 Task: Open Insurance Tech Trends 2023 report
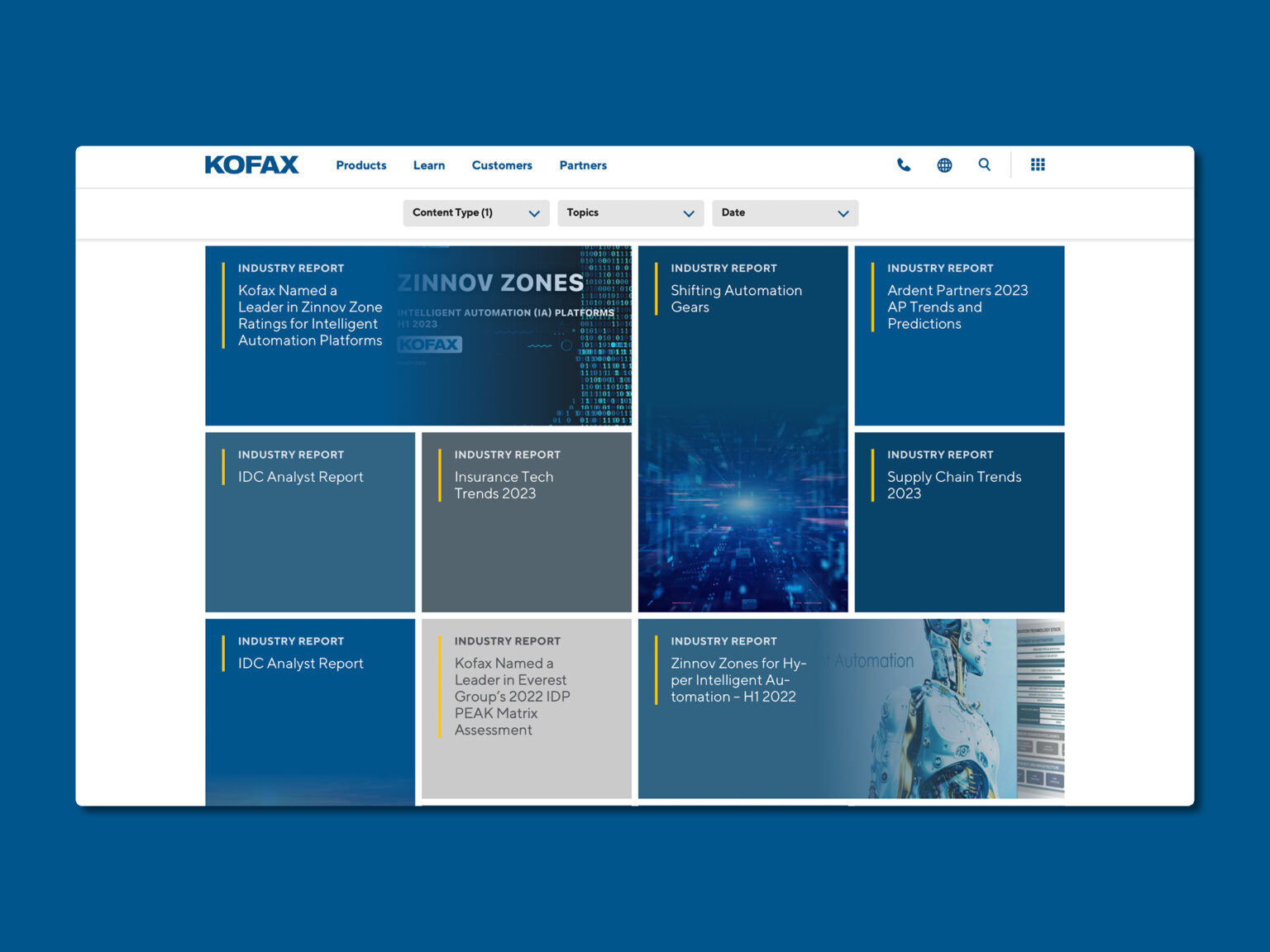(504, 485)
